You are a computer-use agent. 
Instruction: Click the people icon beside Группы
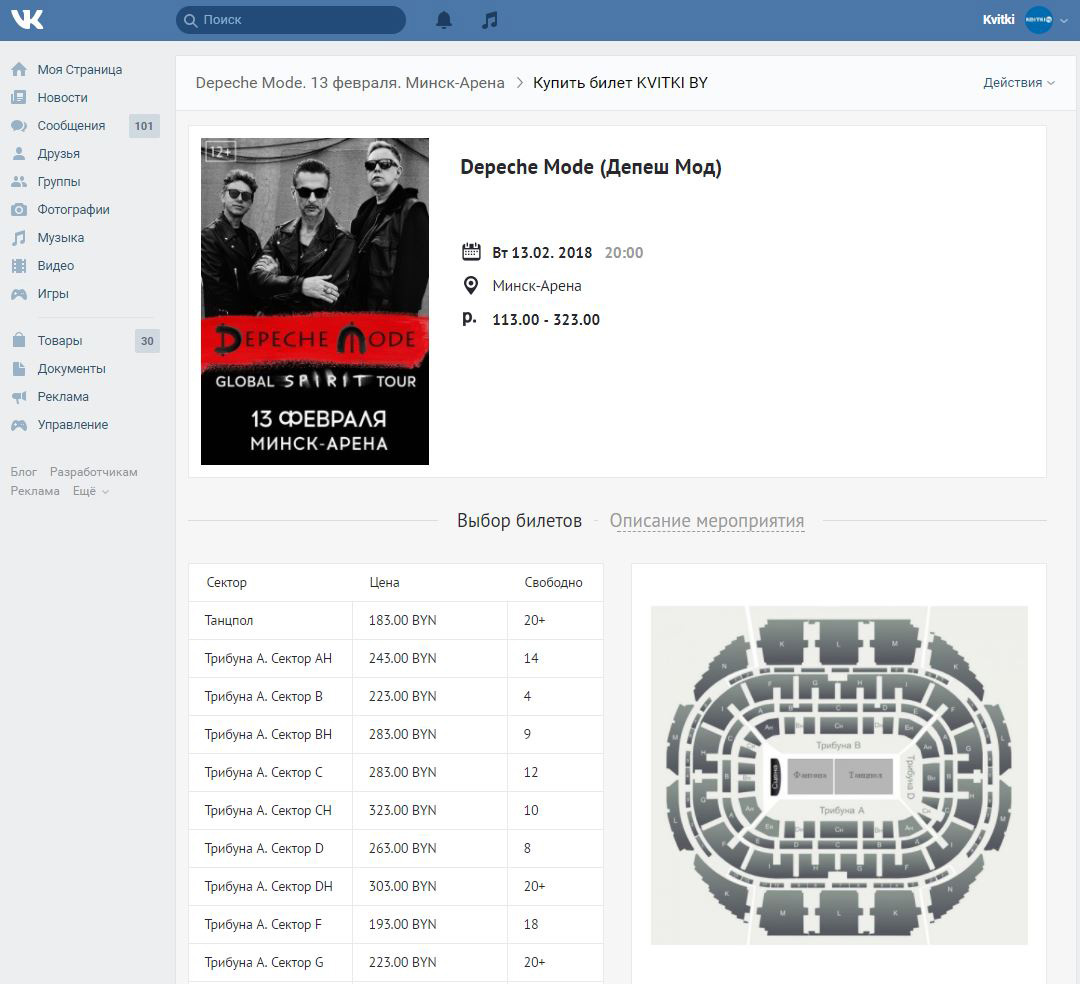19,182
